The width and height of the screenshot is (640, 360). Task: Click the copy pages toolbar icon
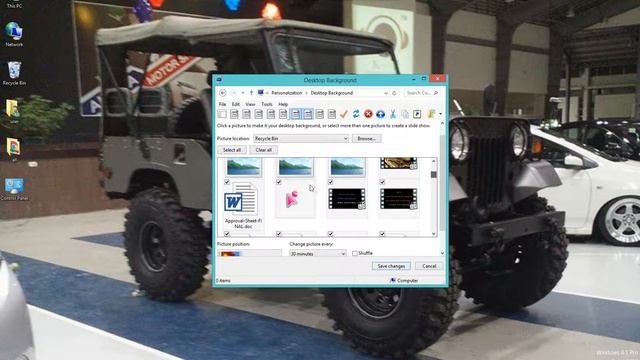(405, 114)
